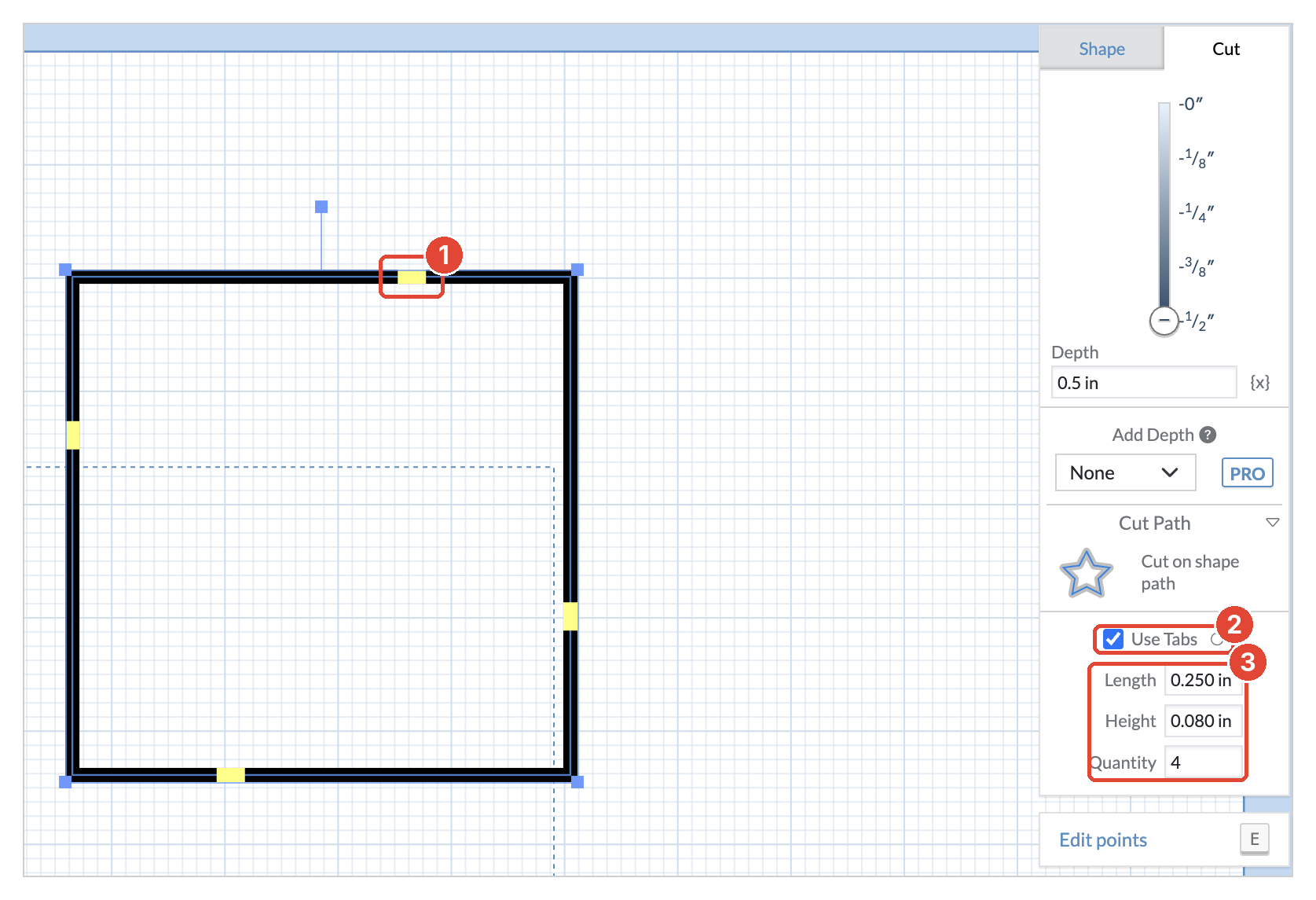Click the tab Height field 0.080 in
Image resolution: width=1316 pixels, height=900 pixels.
point(1203,721)
